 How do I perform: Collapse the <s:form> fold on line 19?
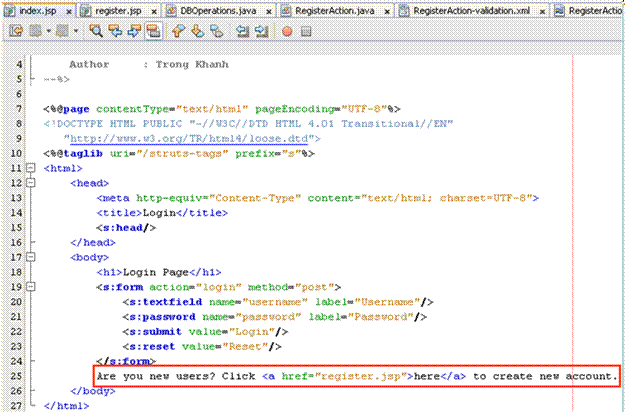30,287
